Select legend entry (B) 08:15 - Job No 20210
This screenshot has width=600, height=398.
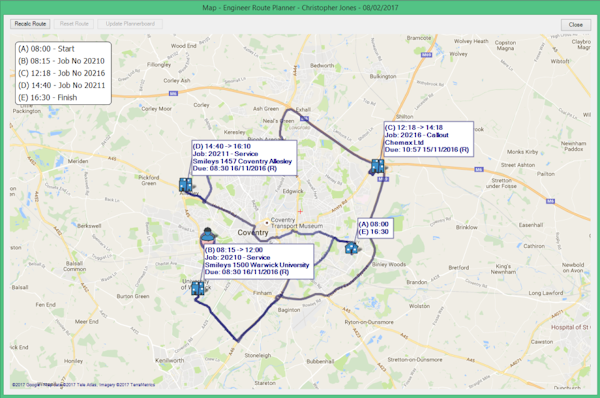click(x=61, y=61)
